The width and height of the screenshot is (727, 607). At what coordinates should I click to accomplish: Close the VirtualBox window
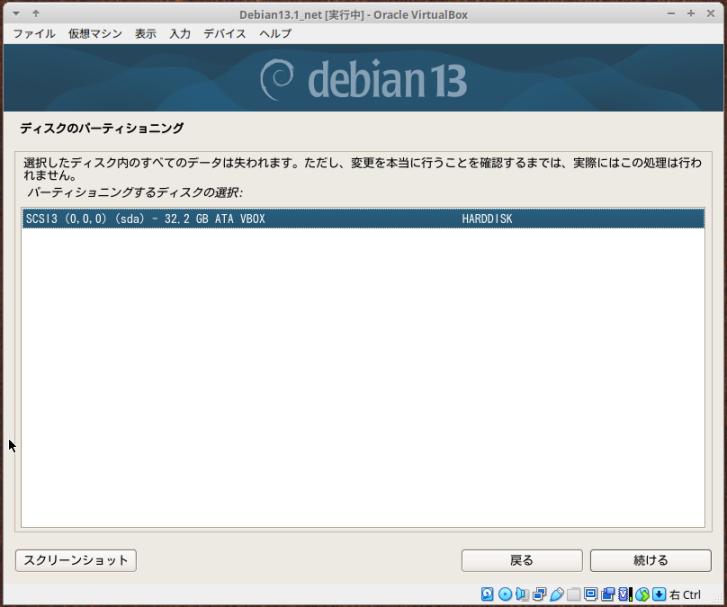(x=710, y=13)
